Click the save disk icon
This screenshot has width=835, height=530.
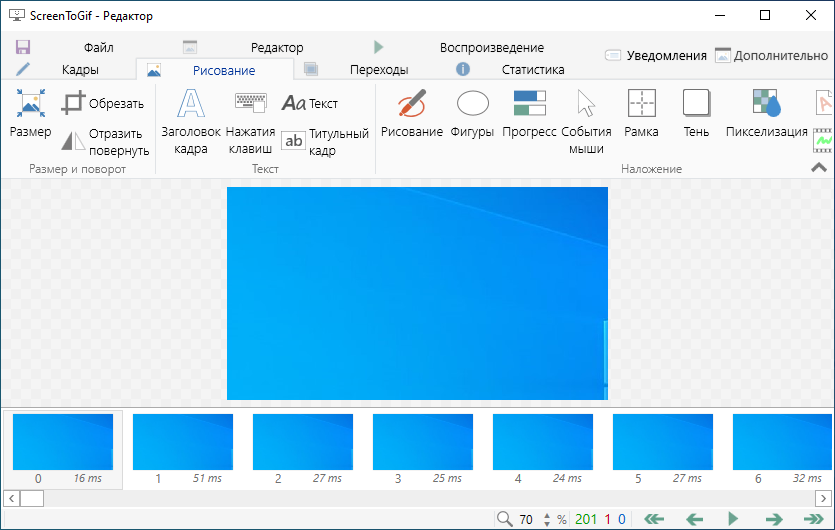[x=23, y=47]
